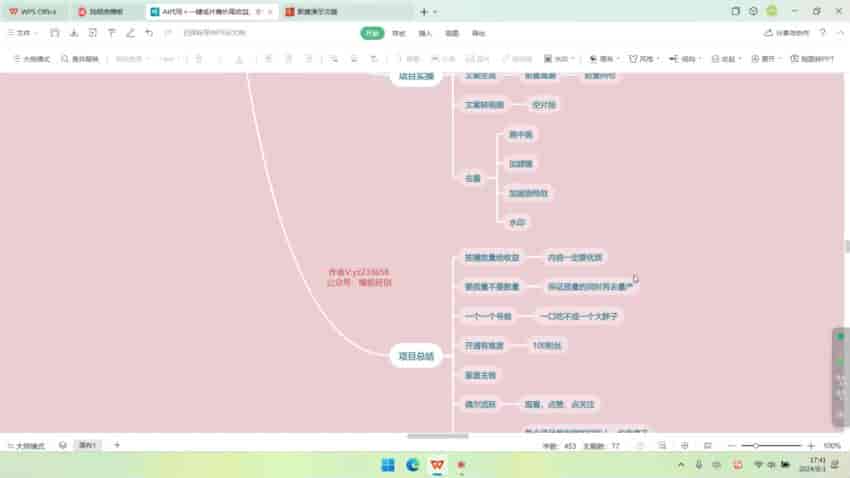Click the greyed redo arrow icon
850x478 pixels.
tap(168, 33)
